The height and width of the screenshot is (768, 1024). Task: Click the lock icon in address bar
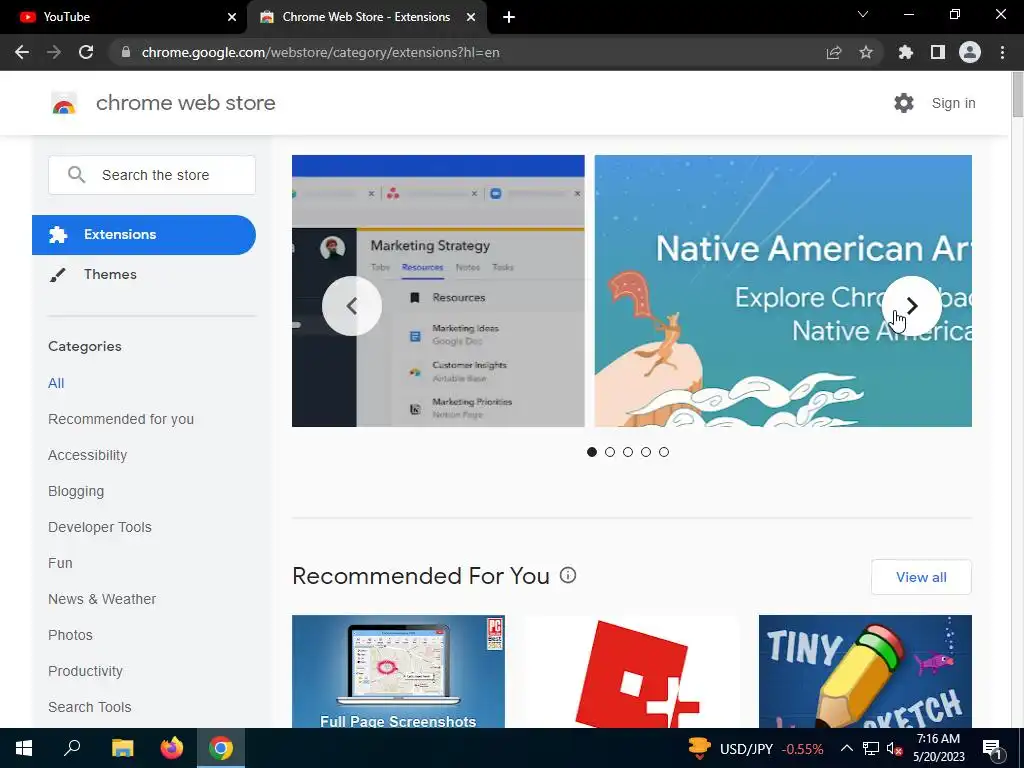click(x=126, y=52)
